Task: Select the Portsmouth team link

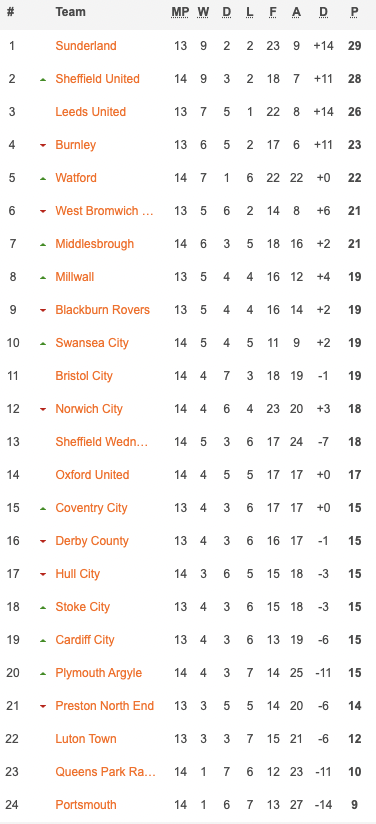Action: coord(86,805)
